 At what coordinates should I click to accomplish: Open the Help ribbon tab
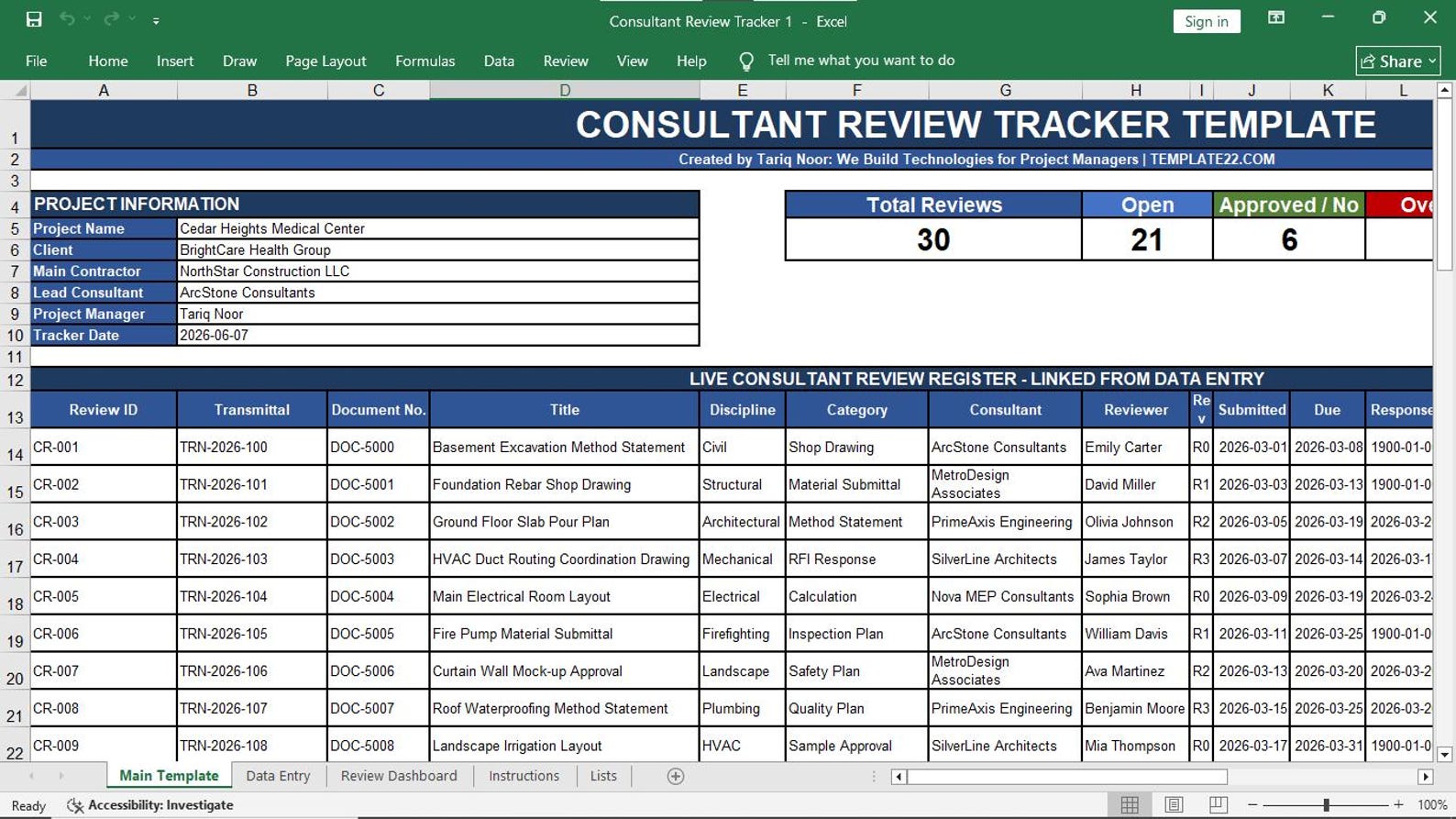click(691, 61)
